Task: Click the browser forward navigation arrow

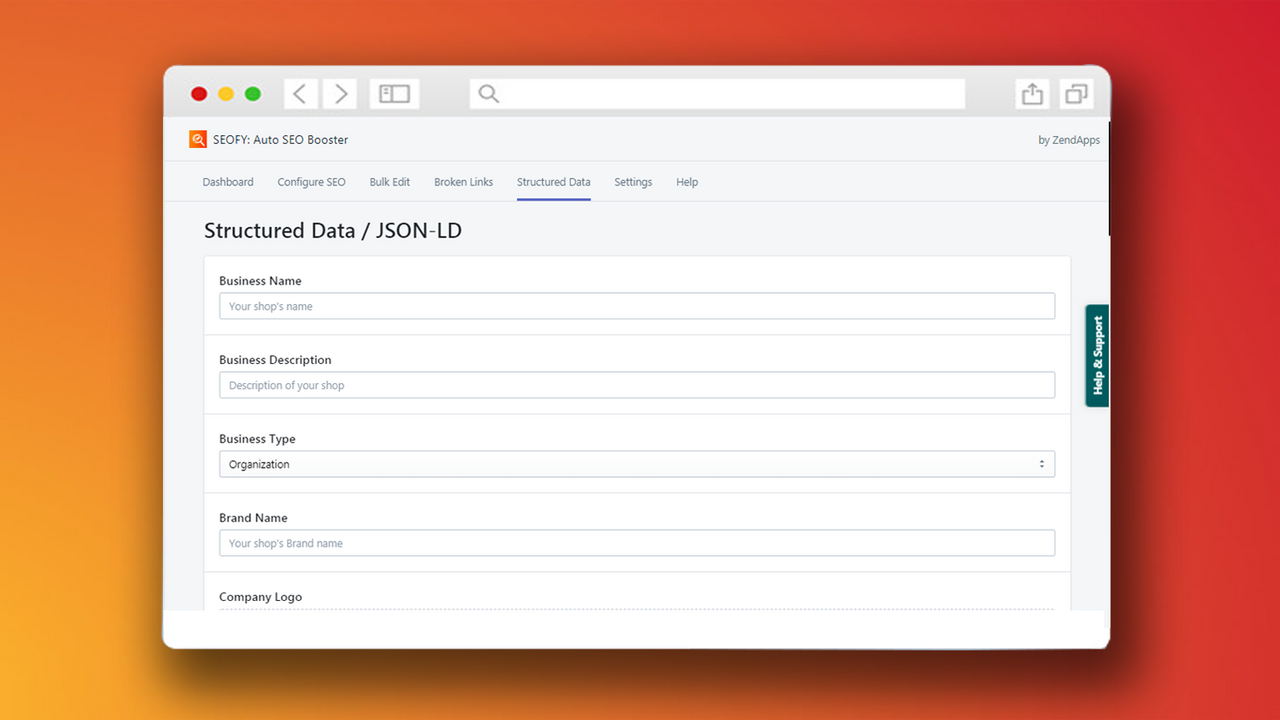Action: [340, 93]
